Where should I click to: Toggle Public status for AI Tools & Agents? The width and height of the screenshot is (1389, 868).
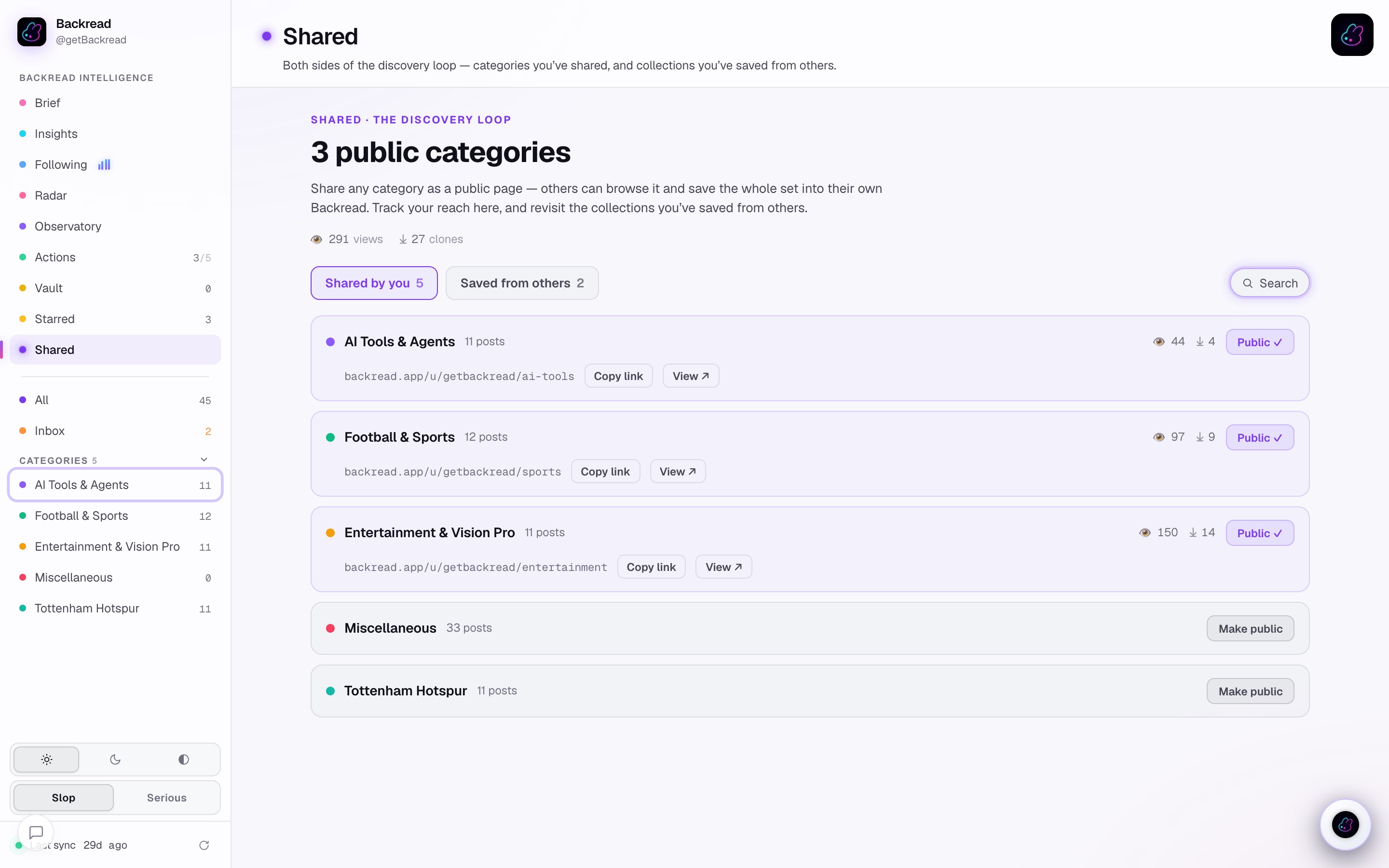point(1260,342)
